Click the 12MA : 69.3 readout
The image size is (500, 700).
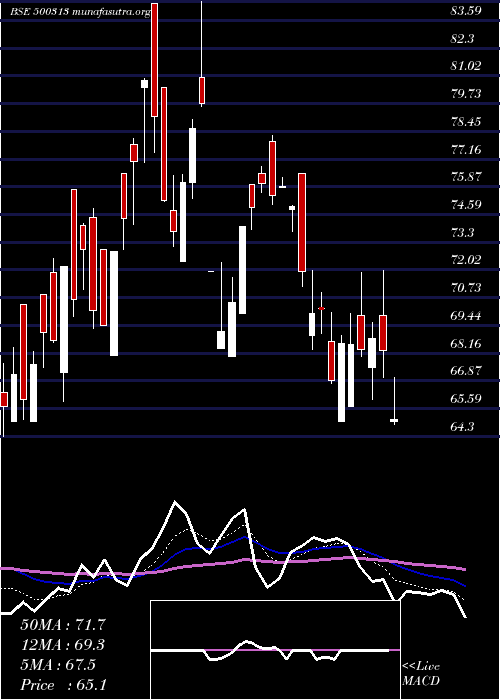pyautogui.click(x=63, y=645)
